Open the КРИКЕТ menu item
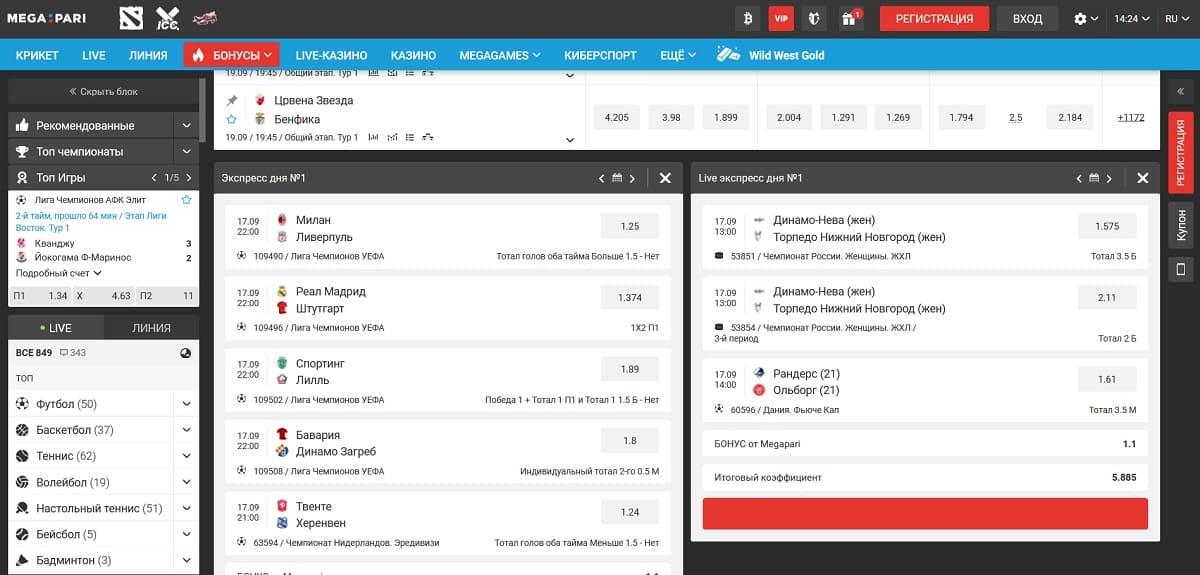 (38, 55)
